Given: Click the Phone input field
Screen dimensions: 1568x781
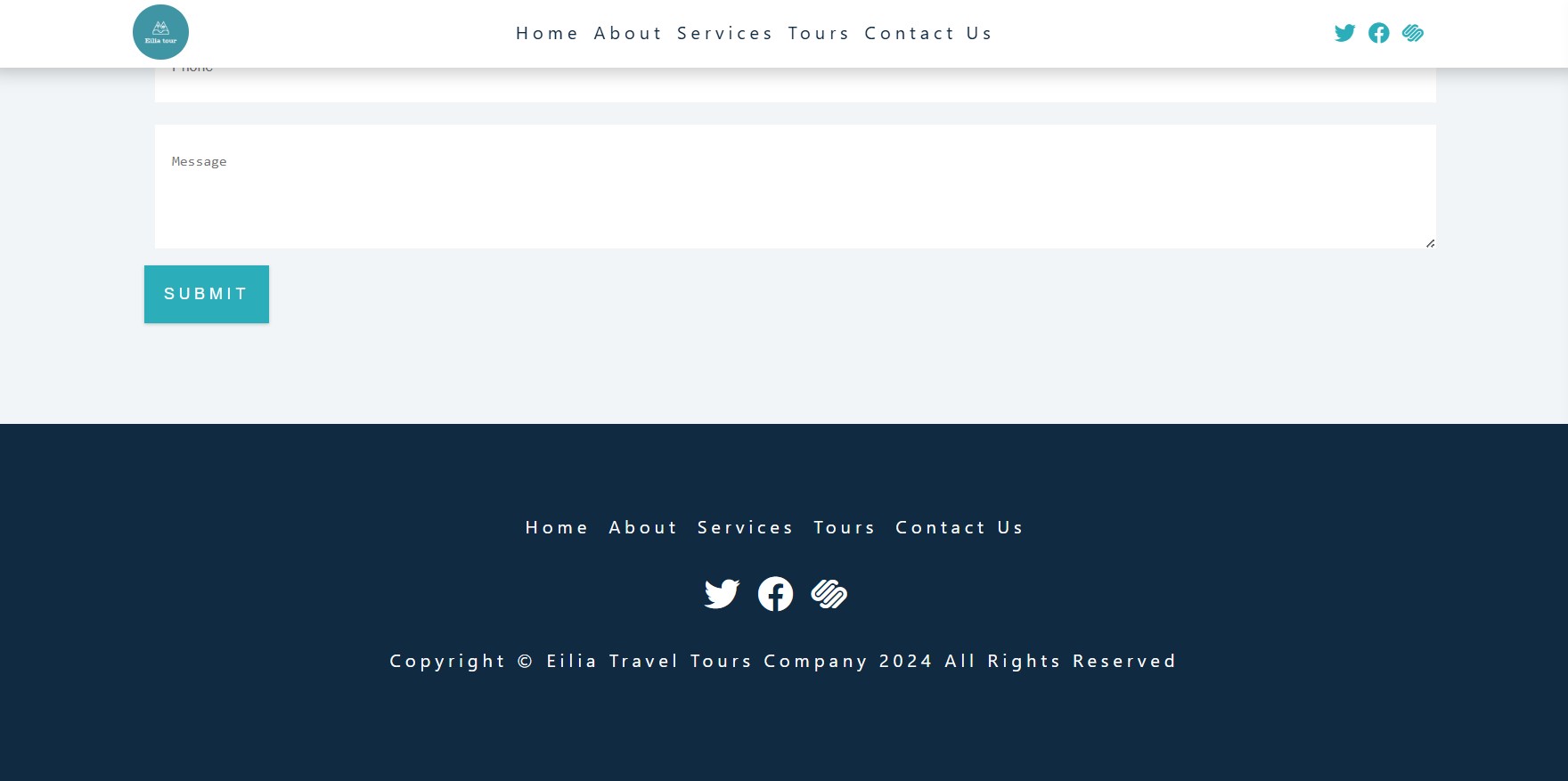Looking at the screenshot, I should pos(795,85).
